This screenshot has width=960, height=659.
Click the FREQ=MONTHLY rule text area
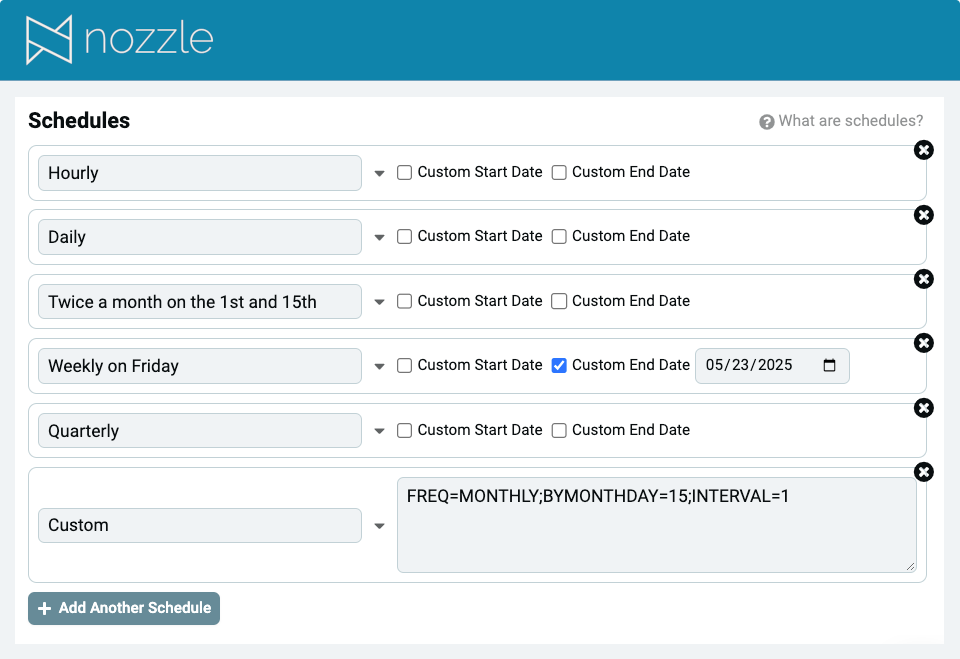pos(656,525)
